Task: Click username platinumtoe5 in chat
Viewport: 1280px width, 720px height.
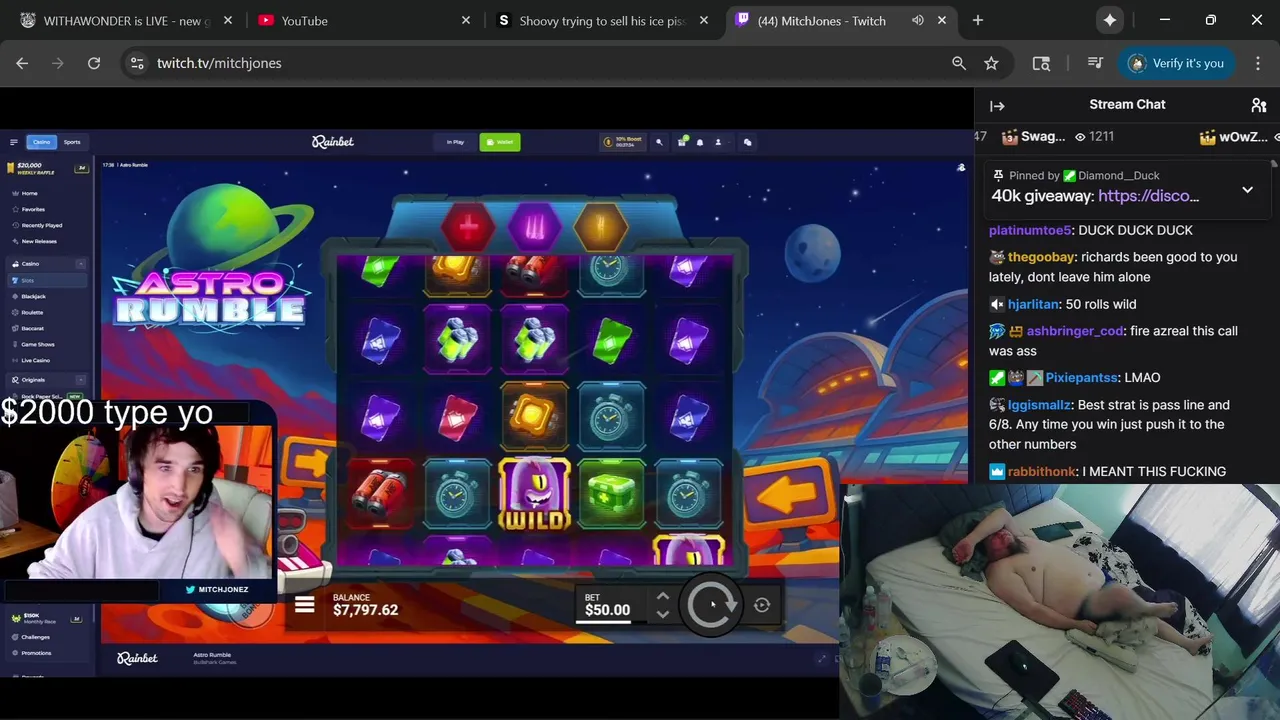Action: pyautogui.click(x=1030, y=230)
